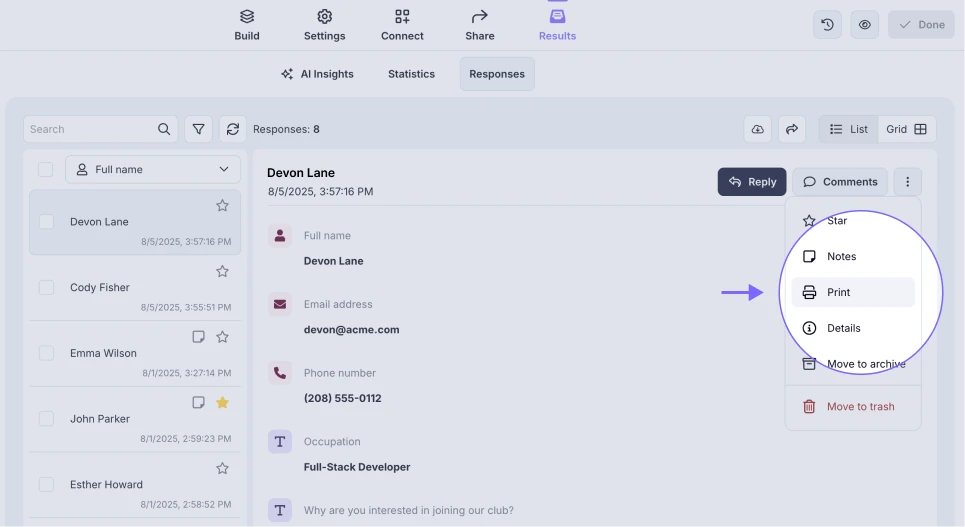Viewport: 965px width, 527px height.
Task: Click the three-dot more options button
Action: (908, 182)
